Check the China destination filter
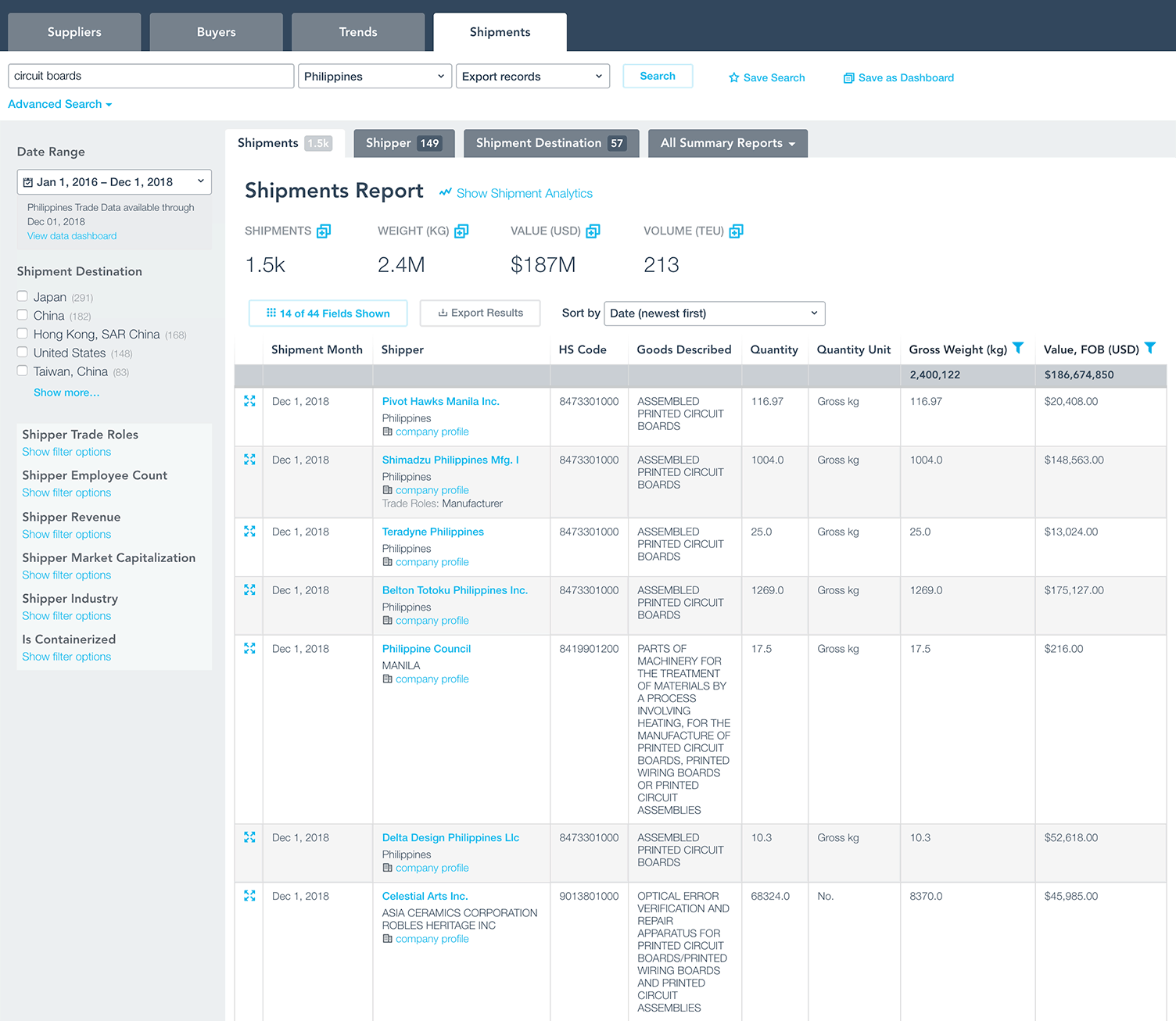1176x1021 pixels. click(x=23, y=315)
